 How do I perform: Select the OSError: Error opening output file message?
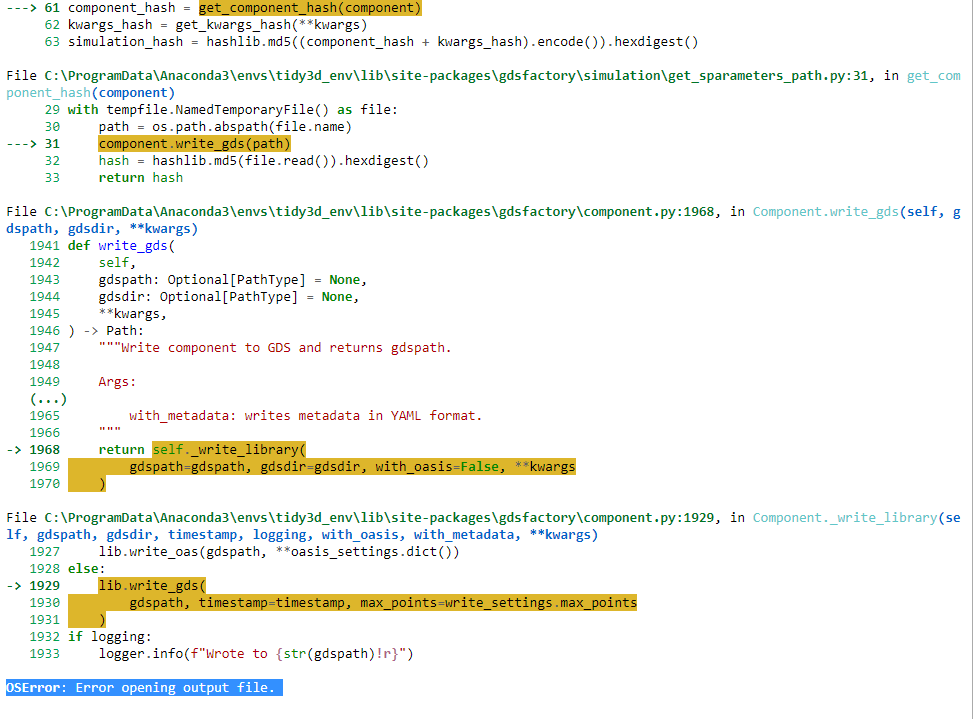140,687
